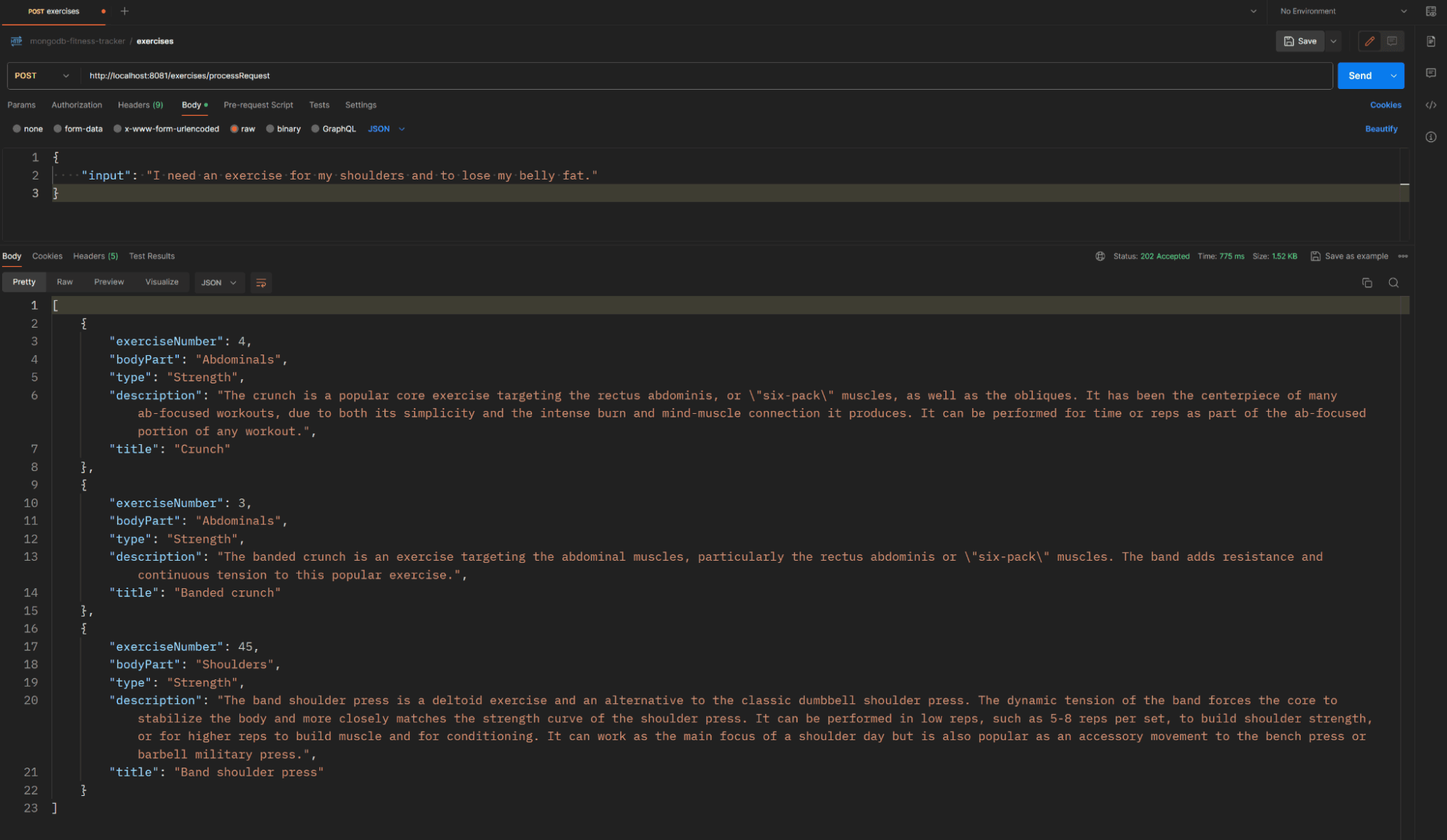Open the request body JSON format dropdown
The width and height of the screenshot is (1447, 840).
(x=387, y=129)
